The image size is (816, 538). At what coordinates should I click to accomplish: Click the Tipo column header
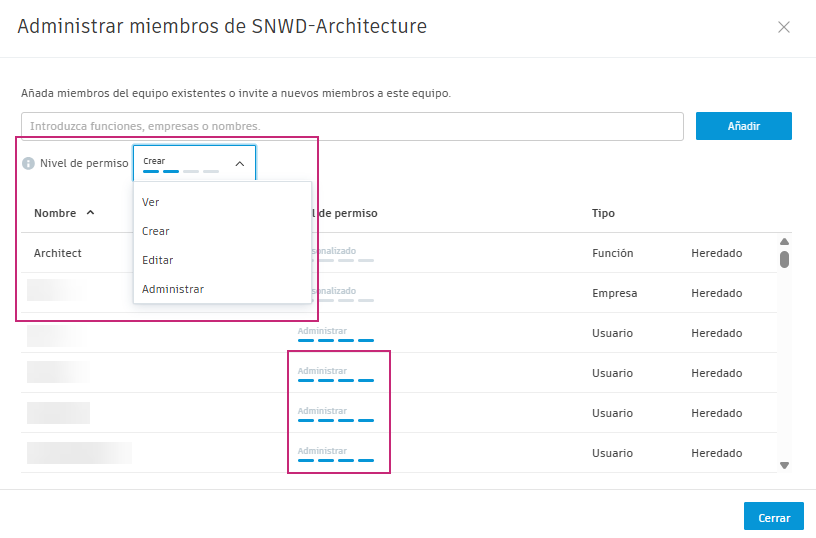[603, 213]
